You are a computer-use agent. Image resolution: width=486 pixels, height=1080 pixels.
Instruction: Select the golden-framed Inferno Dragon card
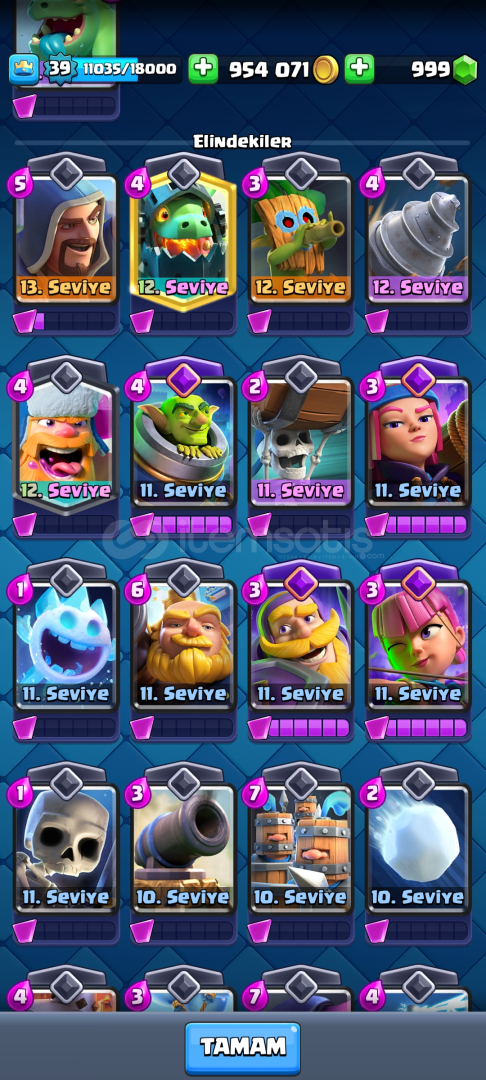pos(183,238)
